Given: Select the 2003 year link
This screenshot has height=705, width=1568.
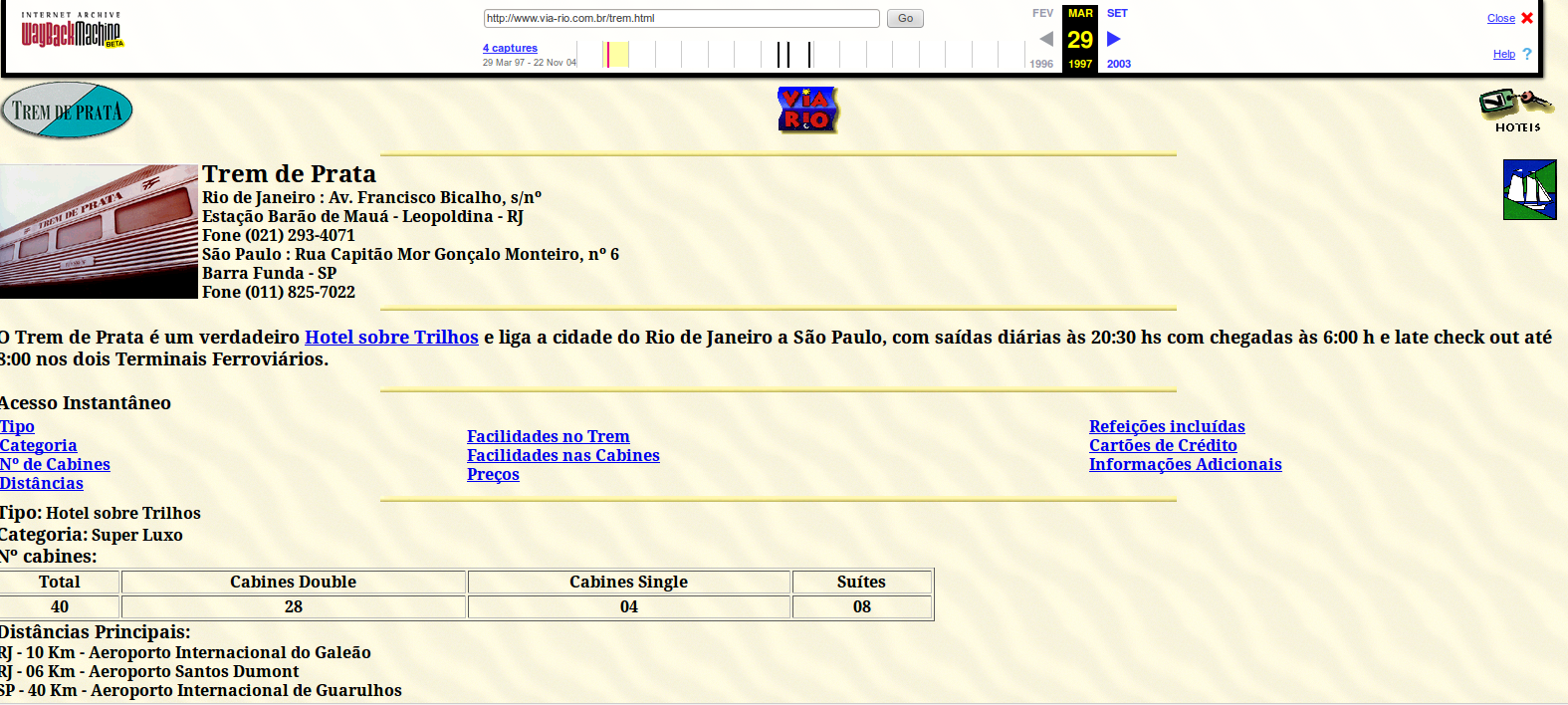Looking at the screenshot, I should (x=1119, y=64).
